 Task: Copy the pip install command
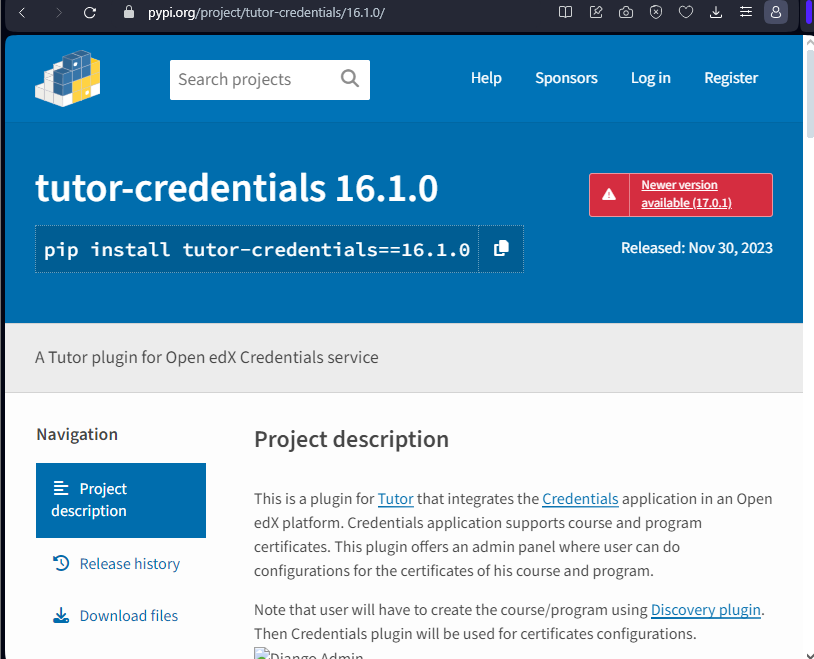click(501, 249)
